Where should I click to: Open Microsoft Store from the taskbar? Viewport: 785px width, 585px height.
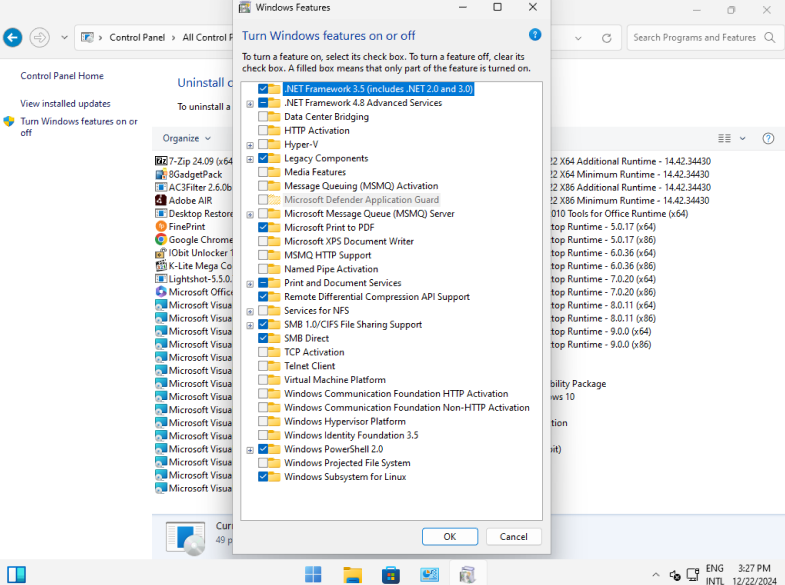[x=390, y=574]
